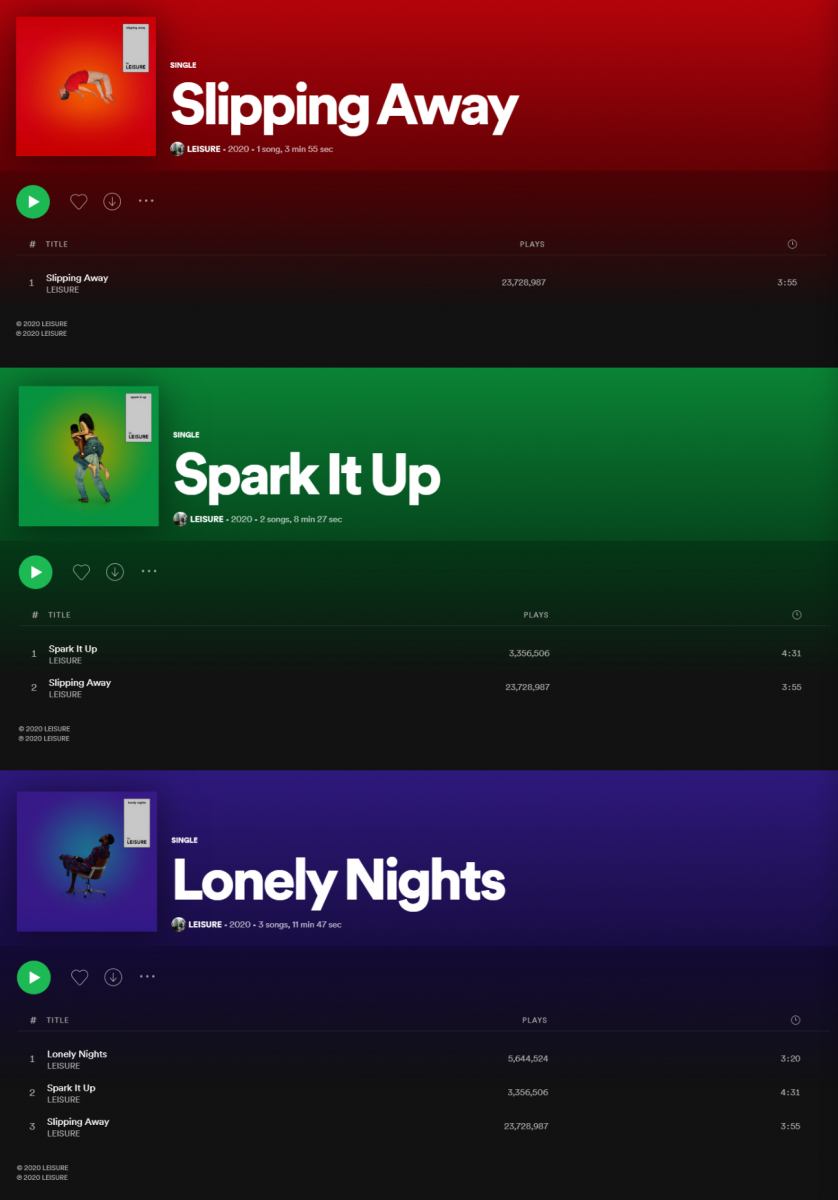Play the Spark It Up single

(x=36, y=572)
